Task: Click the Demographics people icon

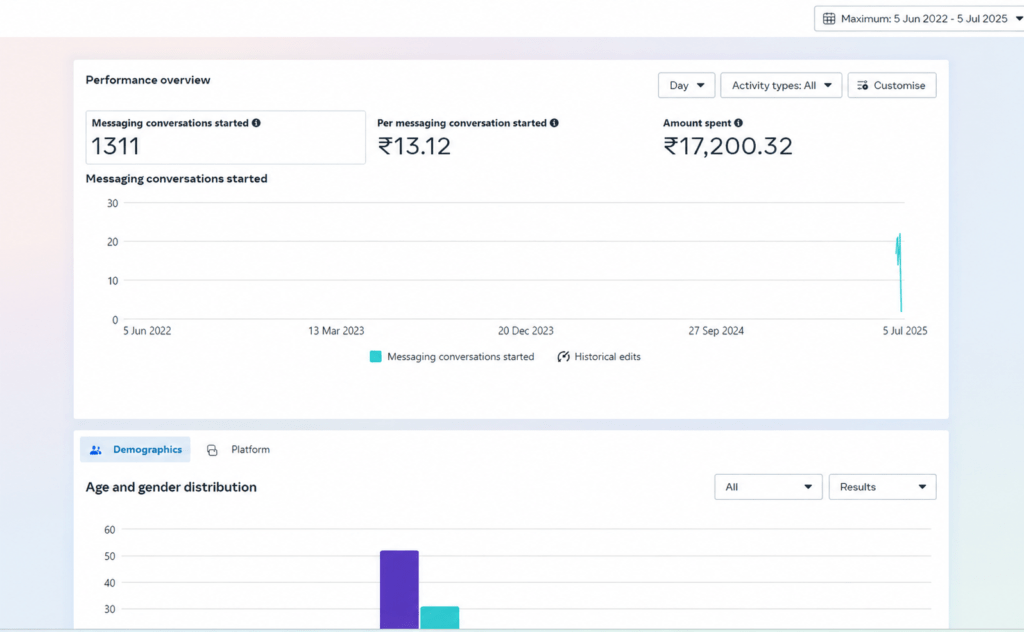Action: pos(95,450)
